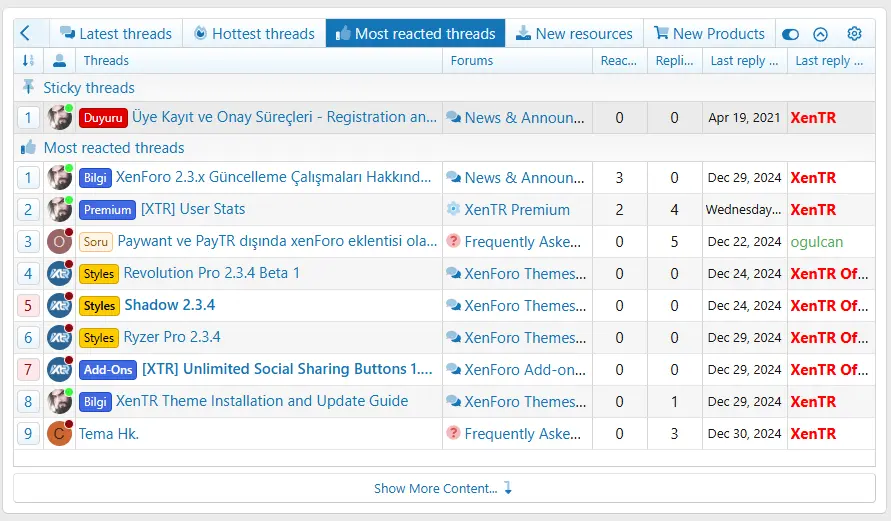Screen dimensions: 891x521
Task: Click the back arrow chevron in tab bar
Action: 25,33
